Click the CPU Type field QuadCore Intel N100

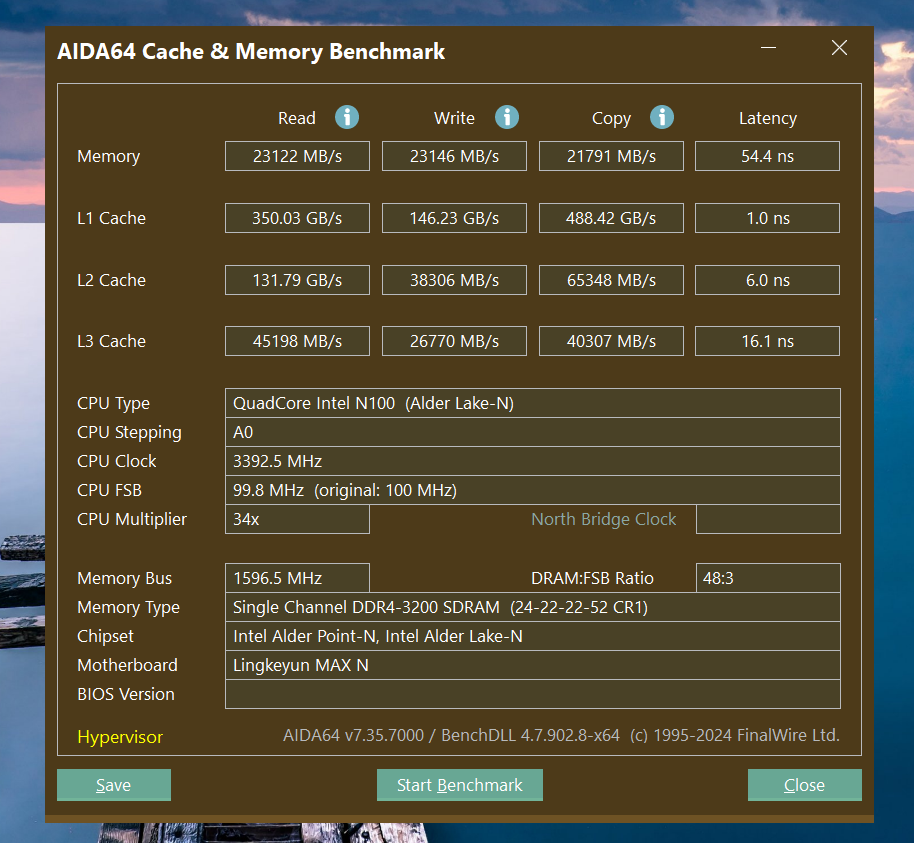533,403
